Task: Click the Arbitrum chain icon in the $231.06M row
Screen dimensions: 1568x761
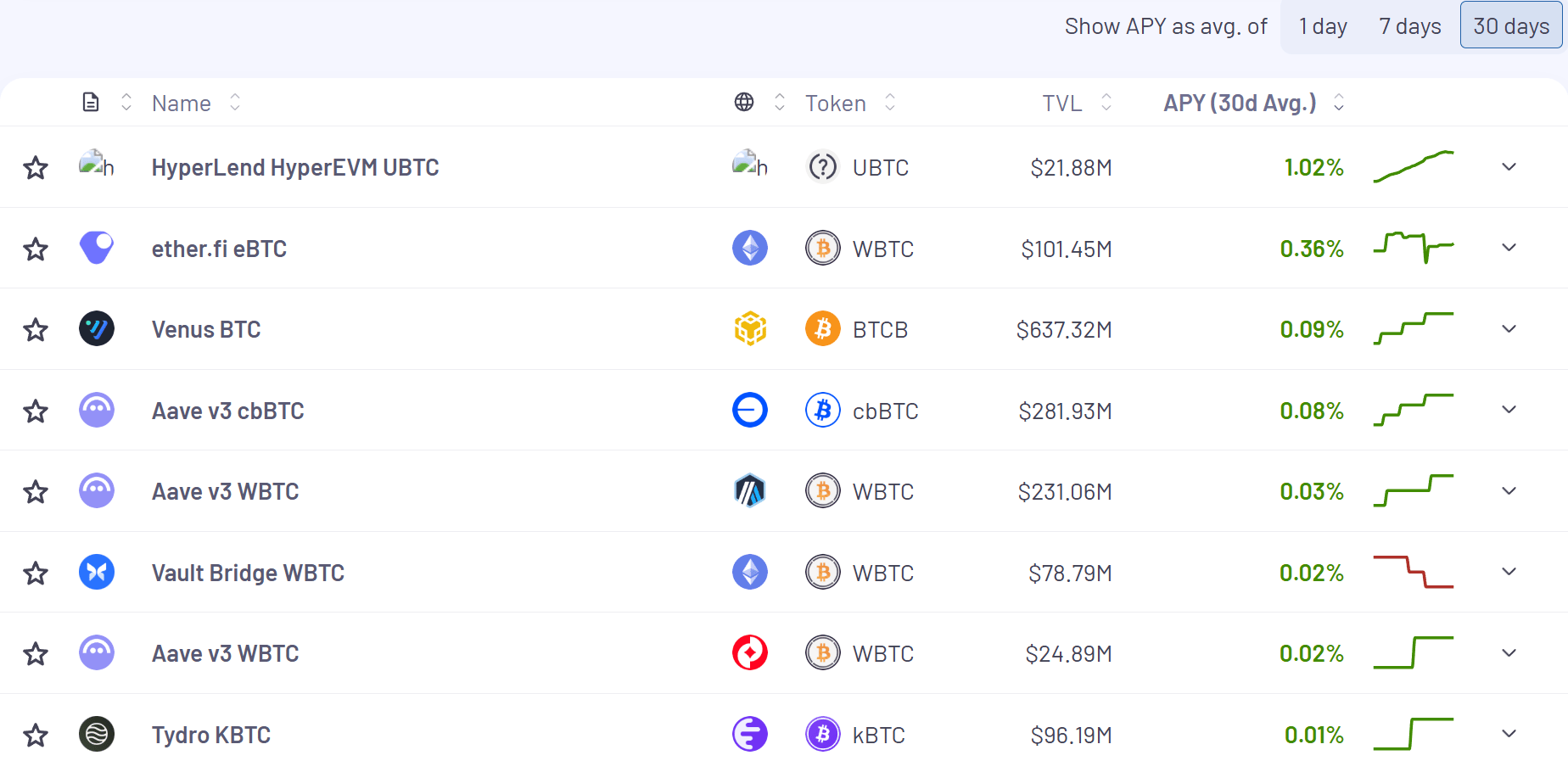Action: click(750, 490)
